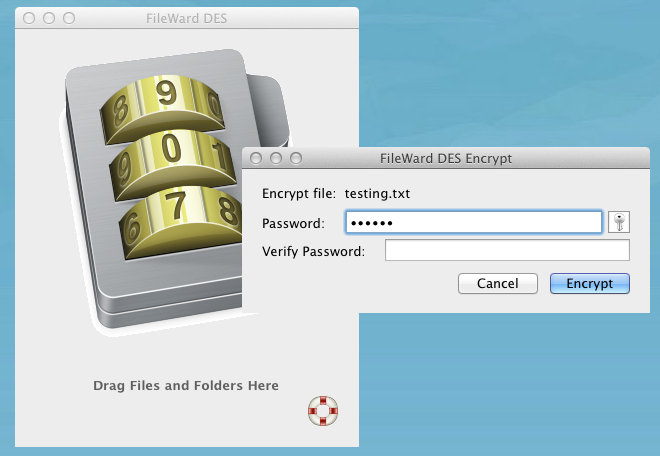
Task: Minimize the FileWard DES main window
Action: click(x=49, y=18)
